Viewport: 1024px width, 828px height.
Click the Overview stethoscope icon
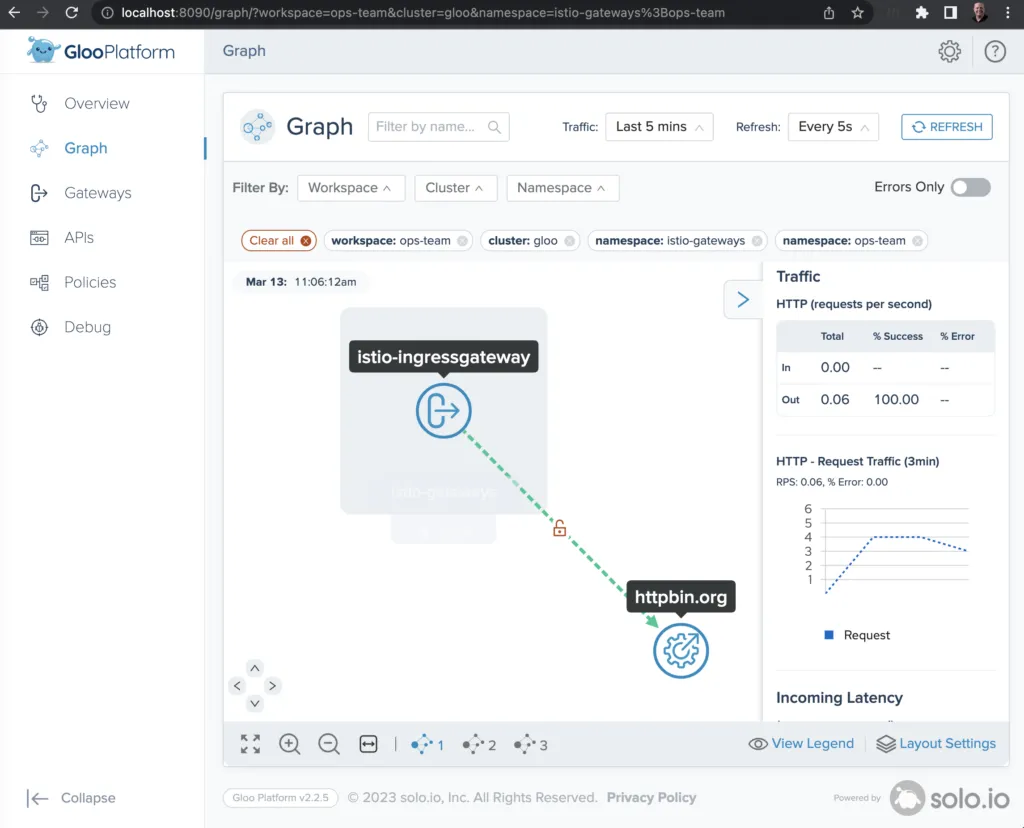click(39, 104)
